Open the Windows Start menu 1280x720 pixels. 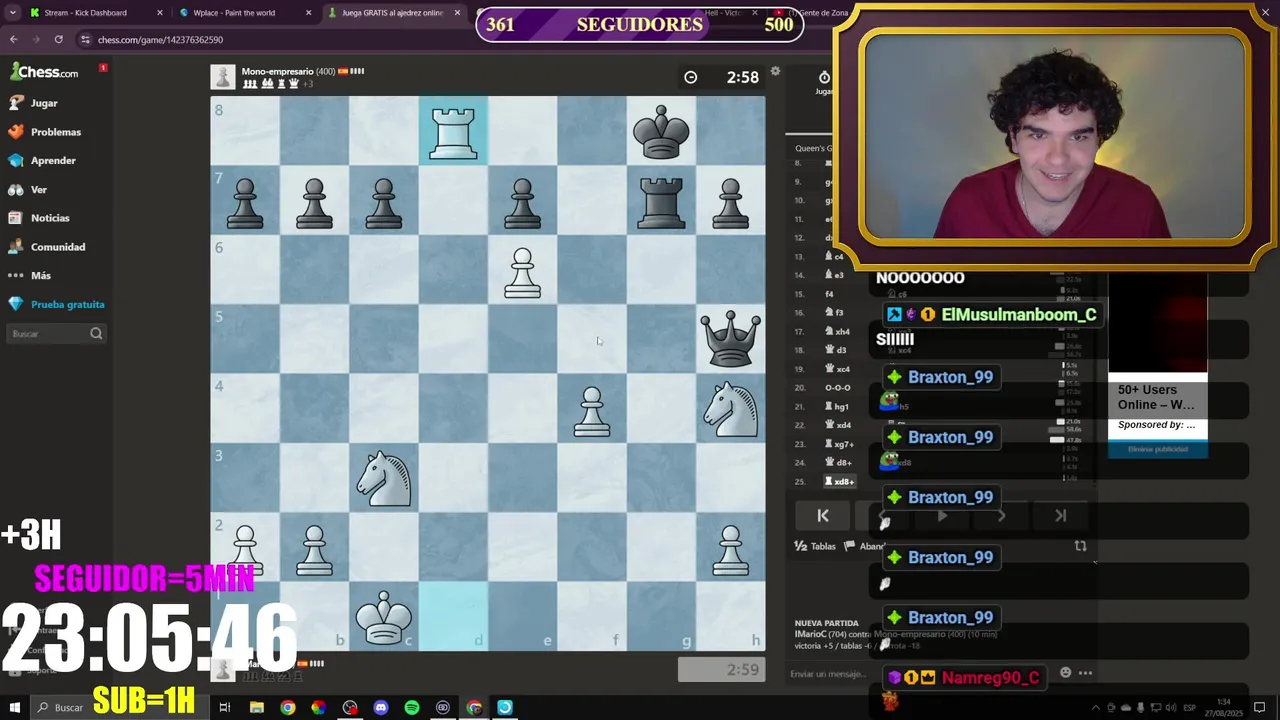point(14,707)
